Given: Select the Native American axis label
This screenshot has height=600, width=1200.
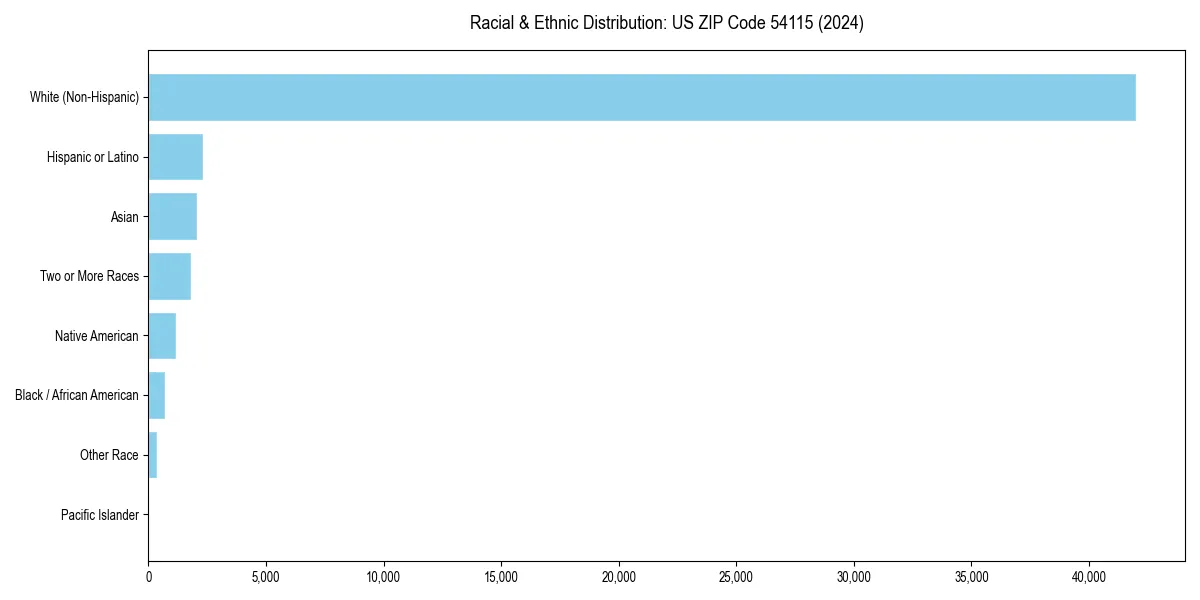Looking at the screenshot, I should [99, 336].
